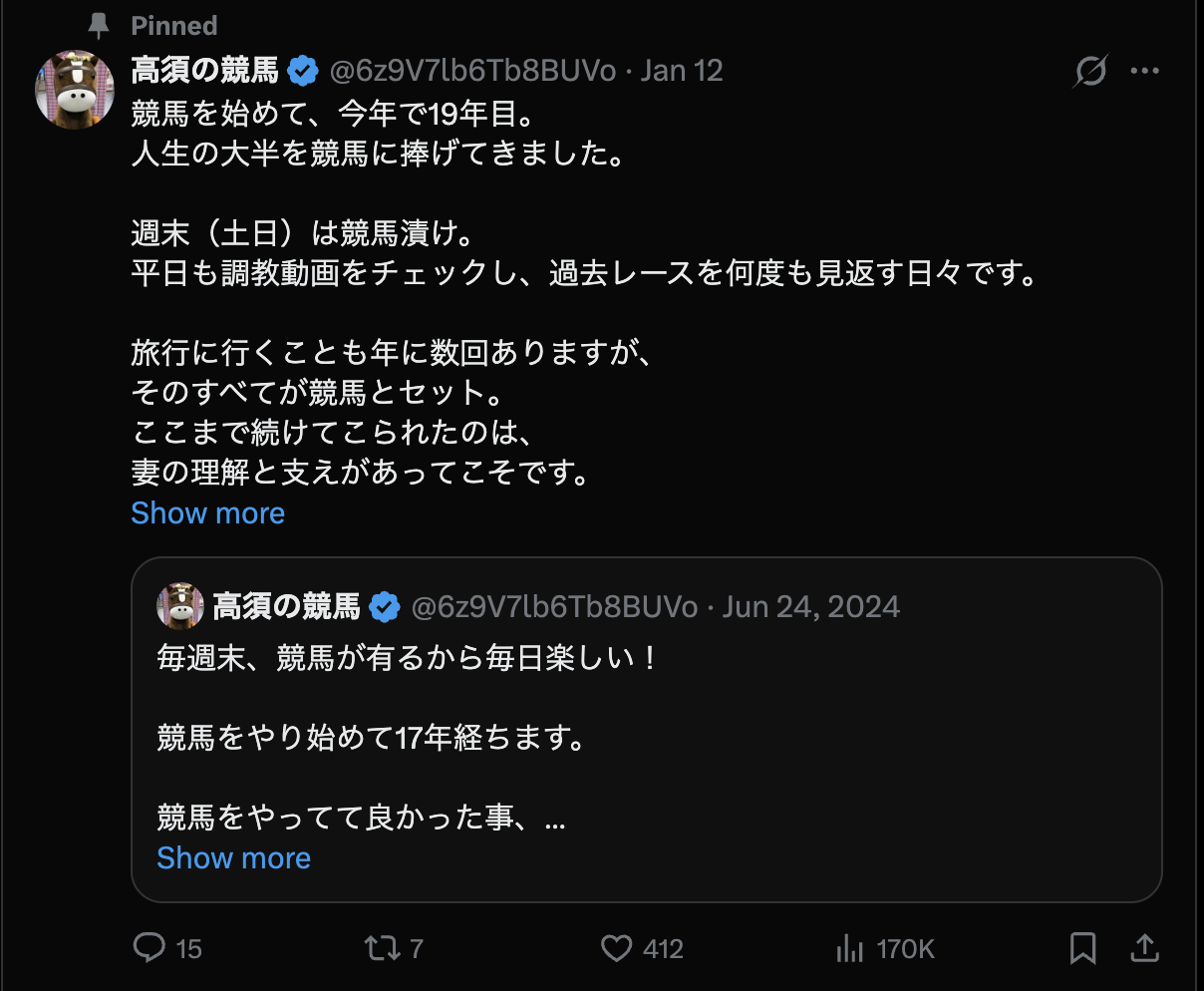
Task: Repost this pinned tweet
Action: pyautogui.click(x=382, y=947)
